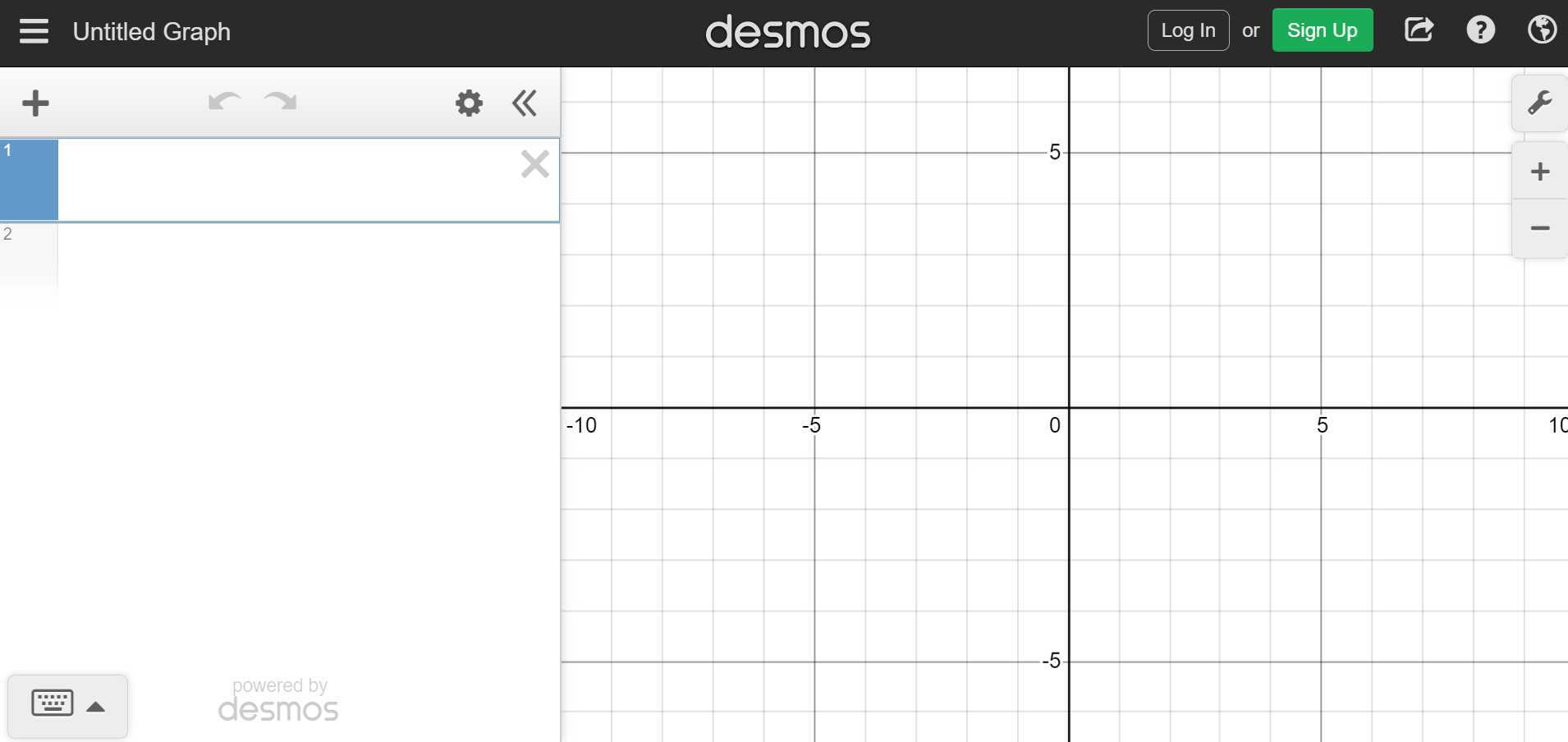
Task: Open the main hamburger menu
Action: click(x=33, y=31)
